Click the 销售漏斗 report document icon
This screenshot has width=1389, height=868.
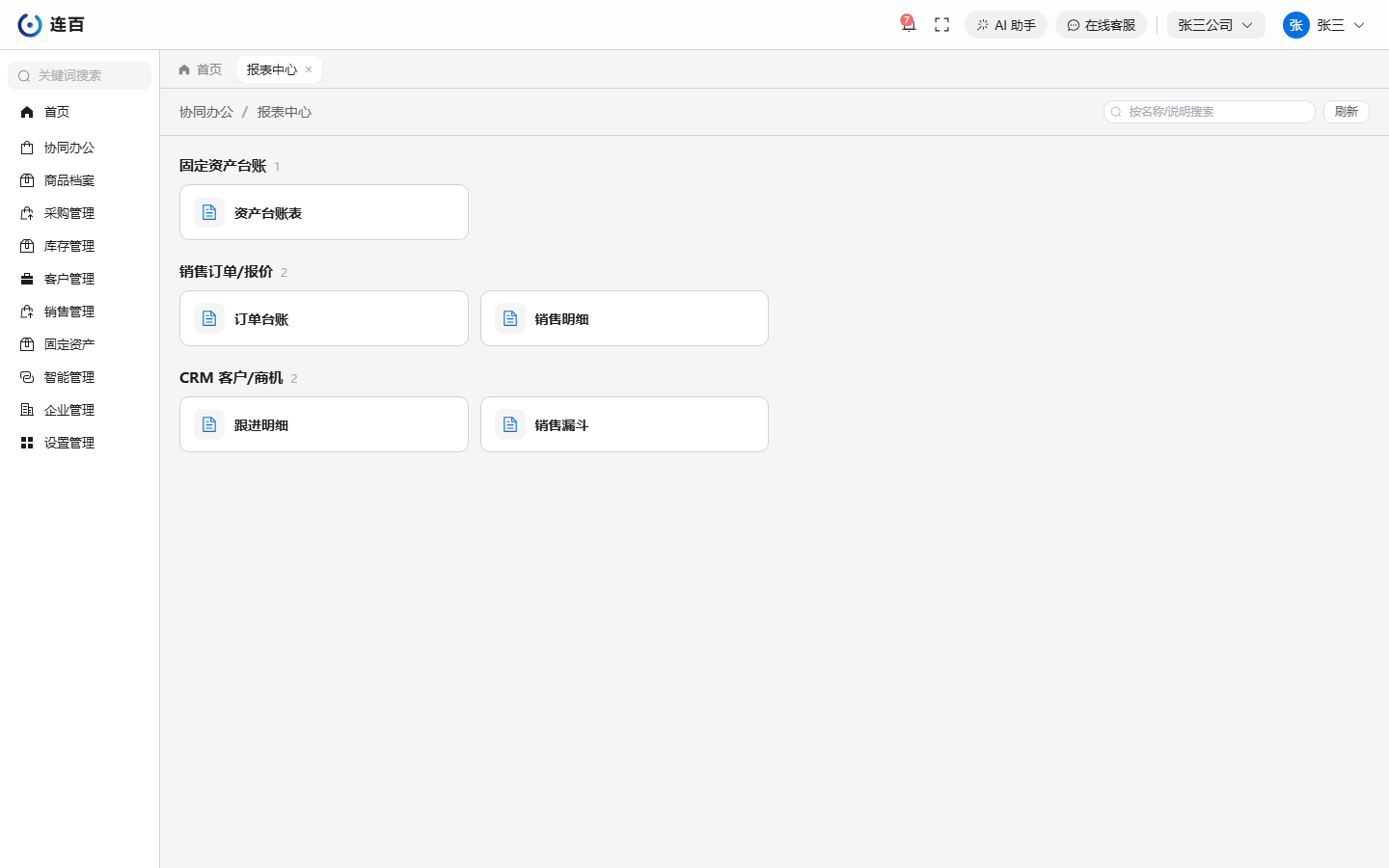click(510, 424)
